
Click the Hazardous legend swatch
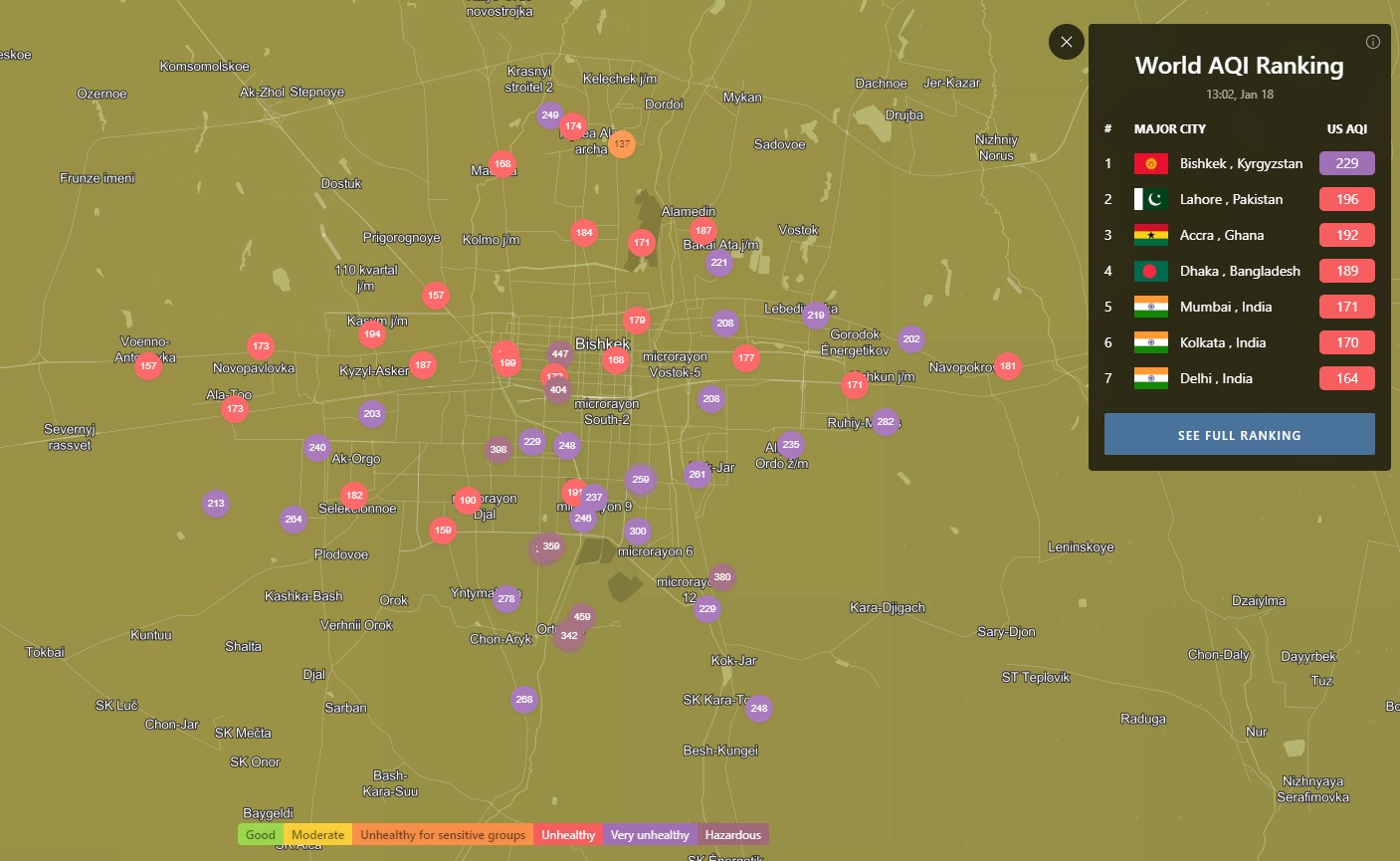click(x=732, y=835)
